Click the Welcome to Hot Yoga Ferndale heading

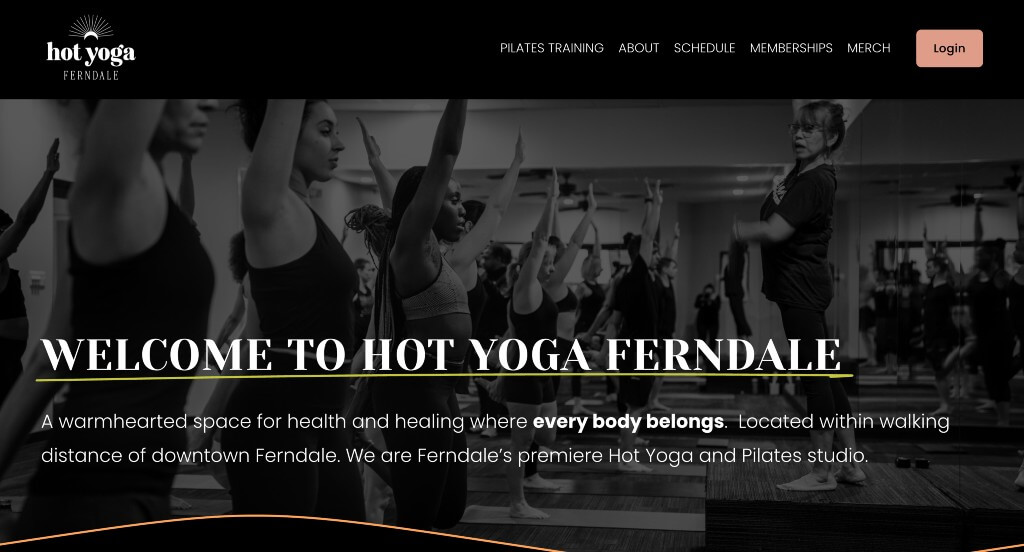click(x=441, y=355)
